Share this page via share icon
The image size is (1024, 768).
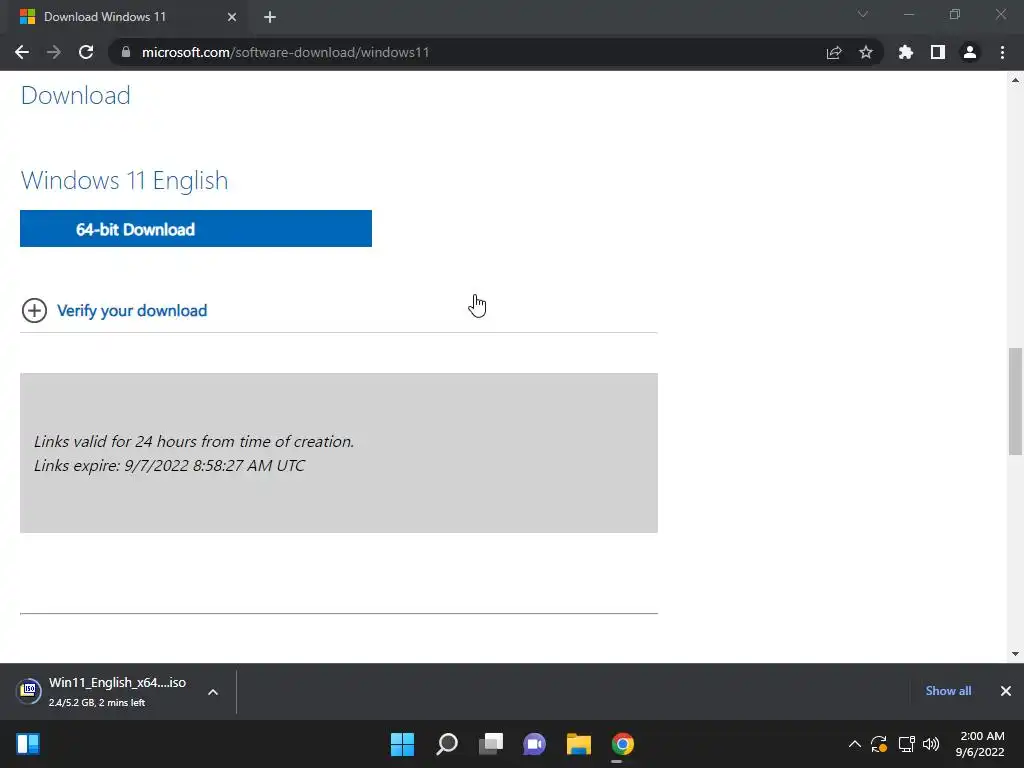tap(834, 52)
